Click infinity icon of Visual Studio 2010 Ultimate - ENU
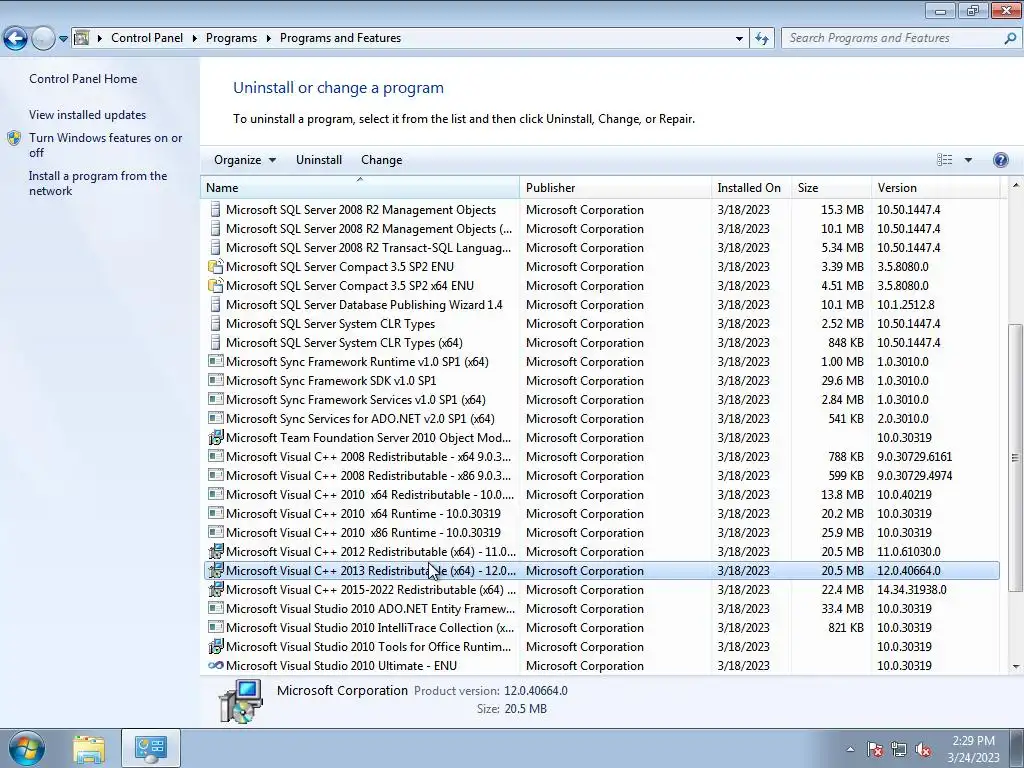The image size is (1024, 768). (216, 665)
